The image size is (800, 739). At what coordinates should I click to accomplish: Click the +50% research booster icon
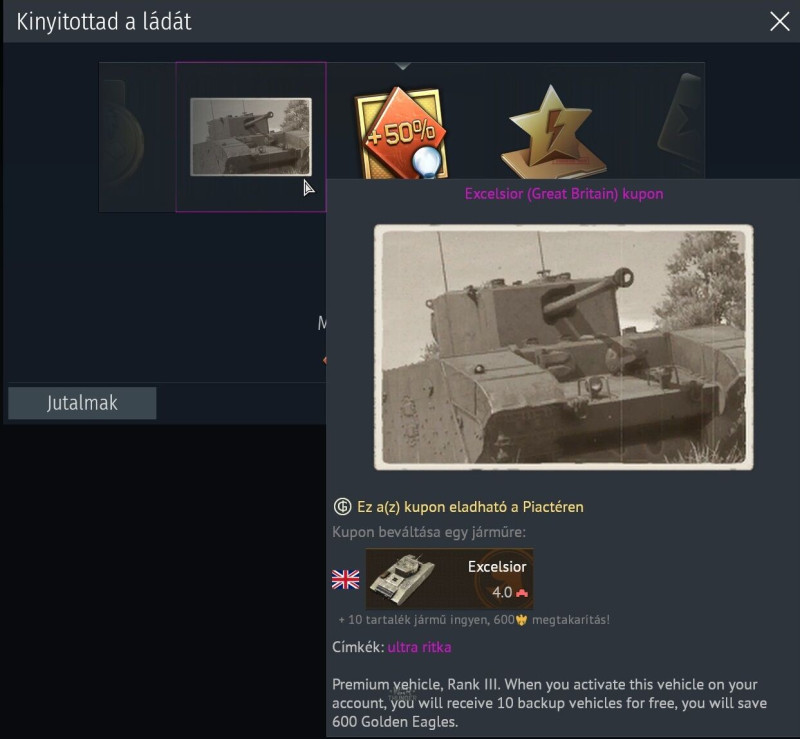pos(401,134)
